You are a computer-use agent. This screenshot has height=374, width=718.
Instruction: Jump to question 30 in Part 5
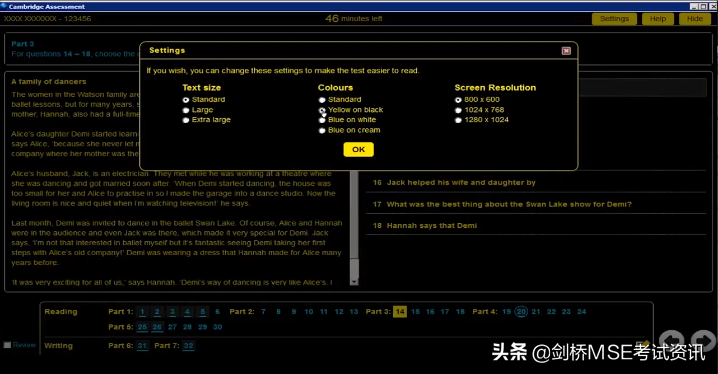pos(218,327)
